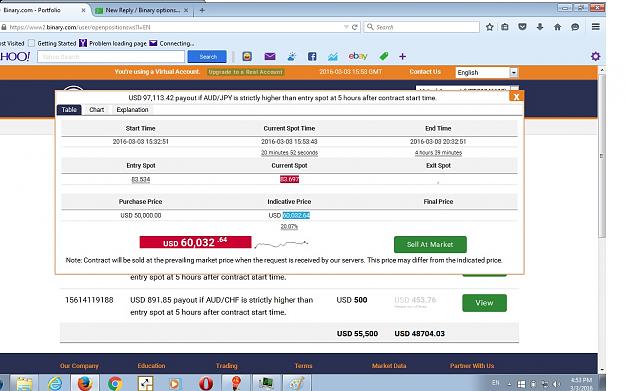Open the downloads arrow icon
The height and width of the screenshot is (391, 625).
tap(540, 27)
